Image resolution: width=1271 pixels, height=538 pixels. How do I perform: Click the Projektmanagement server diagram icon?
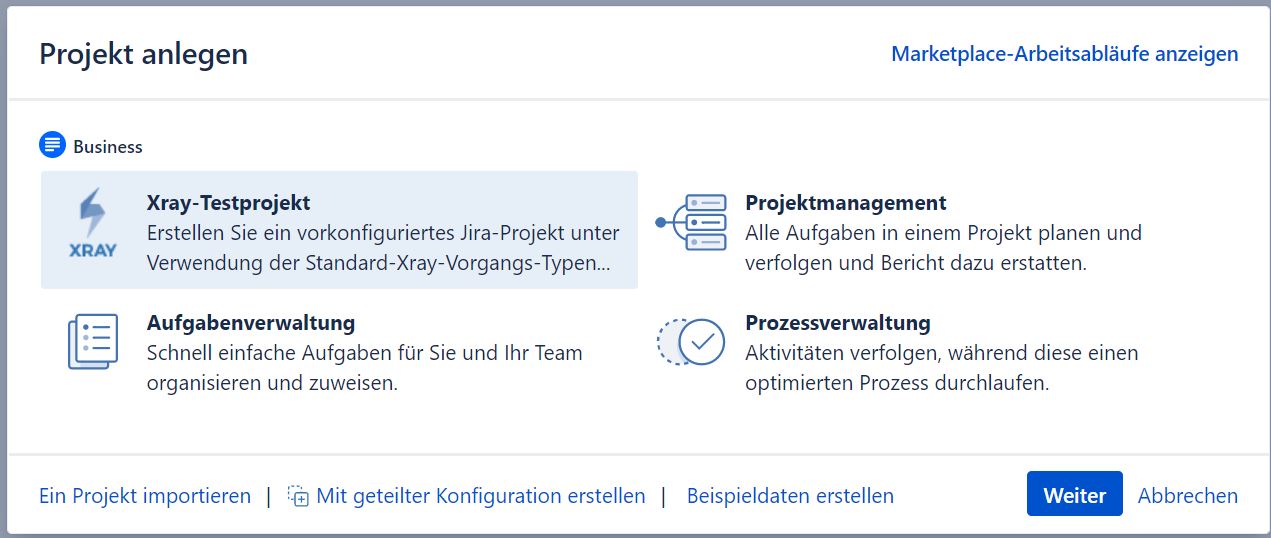click(691, 223)
